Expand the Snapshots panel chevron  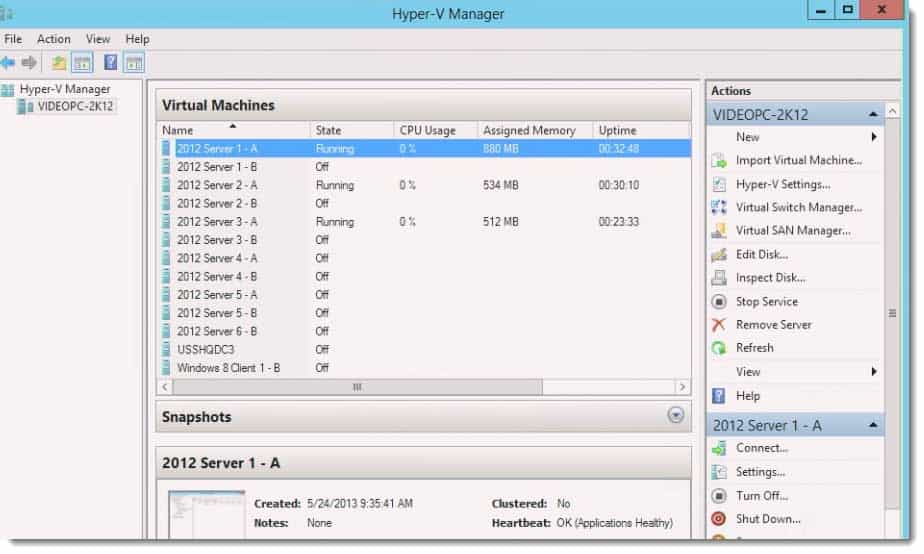[x=676, y=415]
